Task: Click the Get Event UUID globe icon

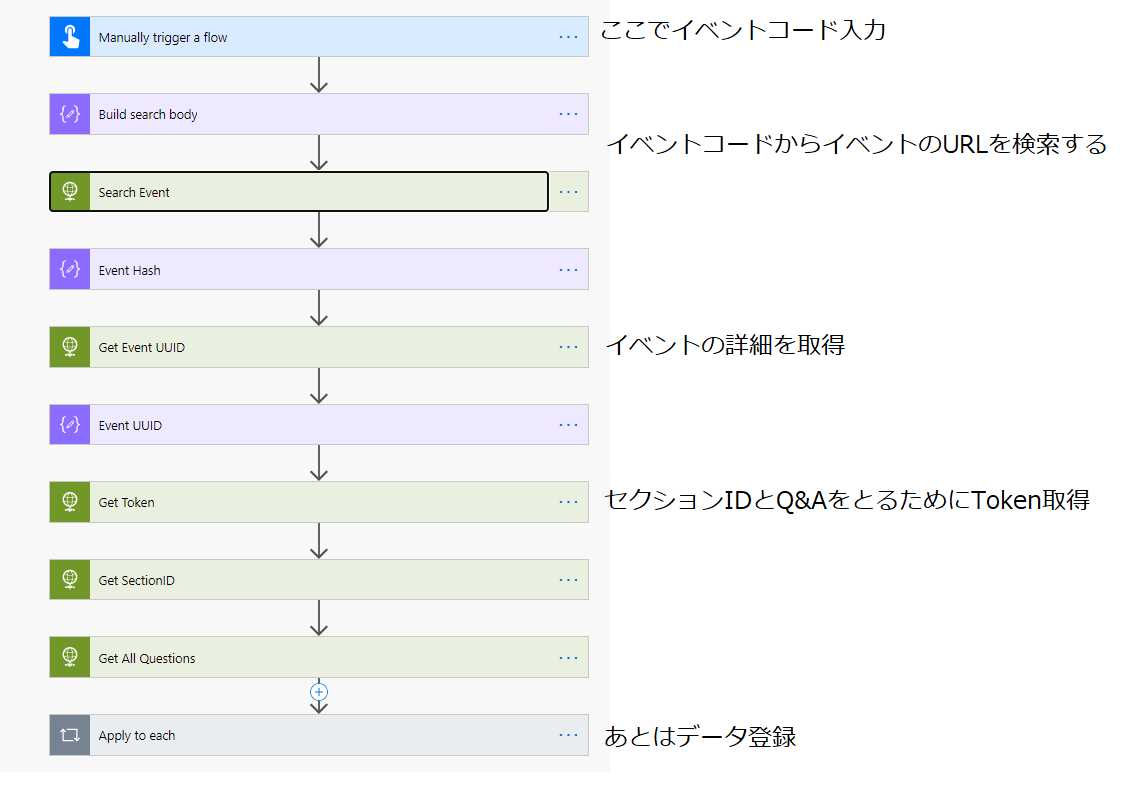Action: click(70, 347)
